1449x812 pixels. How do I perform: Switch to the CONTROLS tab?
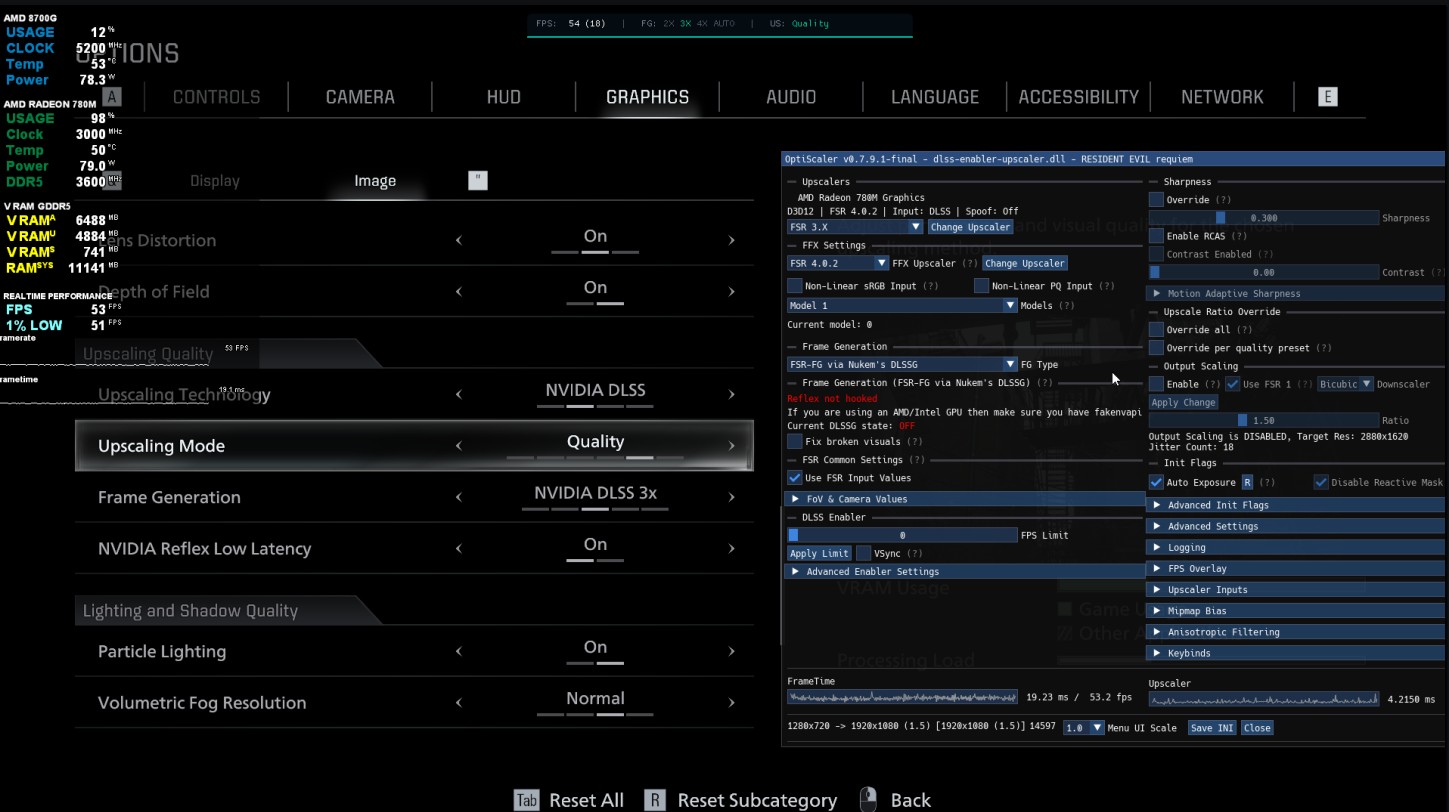click(x=216, y=97)
